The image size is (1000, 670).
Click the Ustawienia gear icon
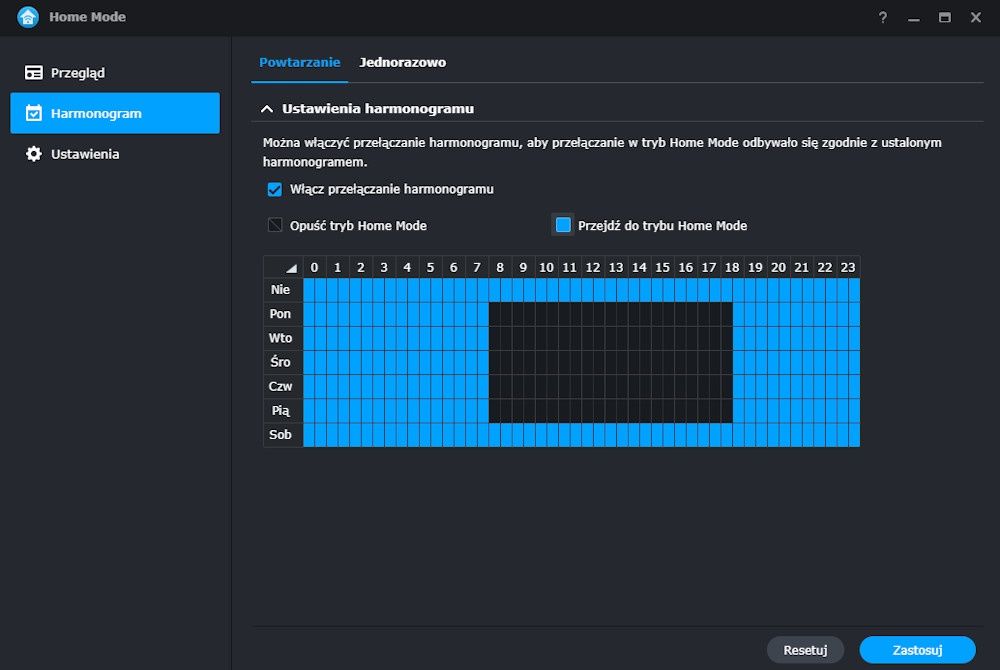(33, 154)
